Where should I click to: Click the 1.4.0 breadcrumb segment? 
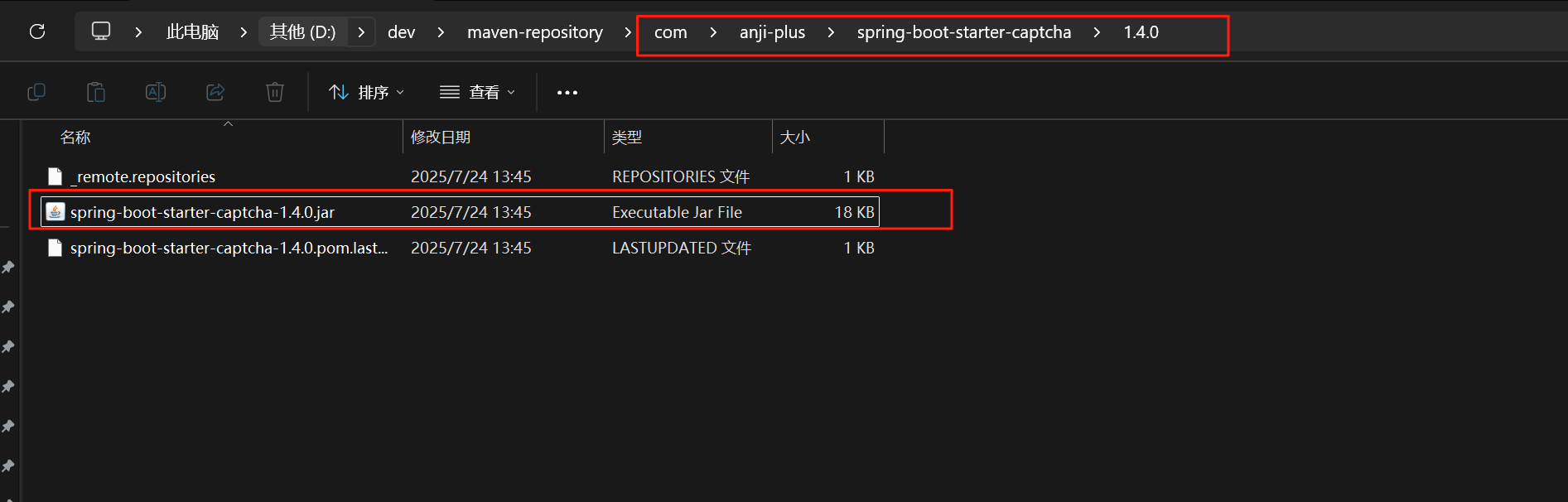coord(1141,32)
